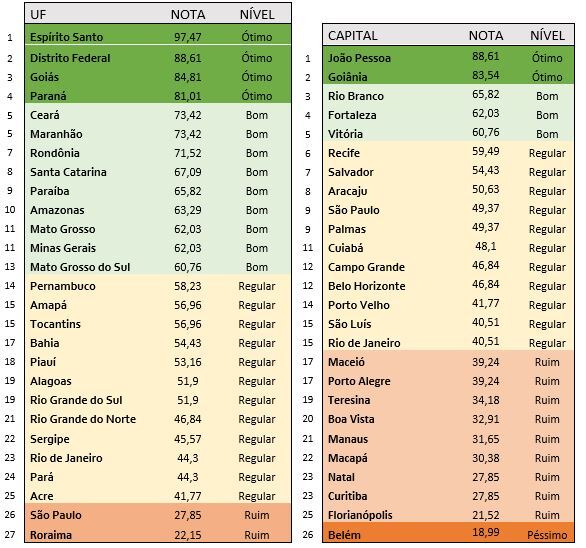Select Paraná score 81,01
586x548 pixels.
coord(188,96)
